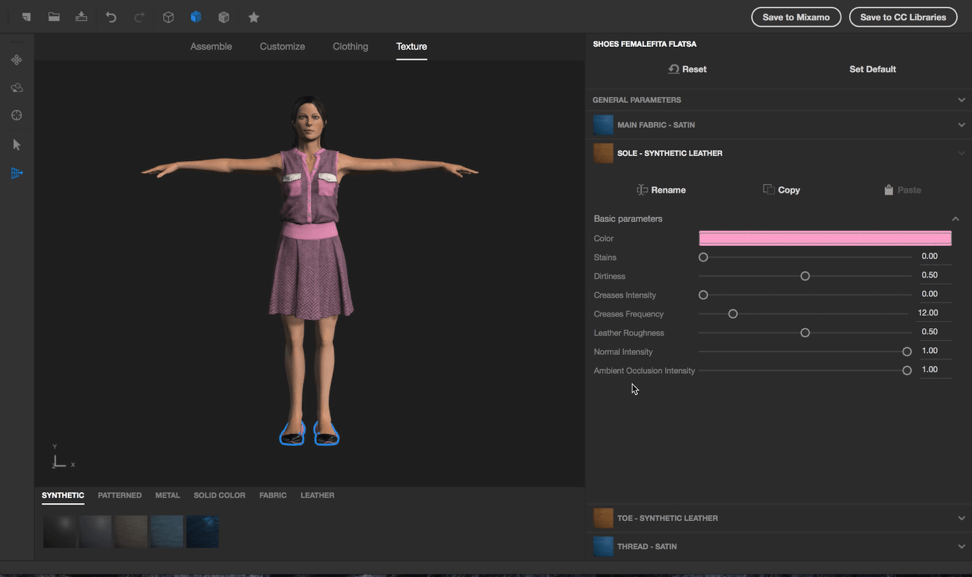Click Save to Mixamo button
Image resolution: width=972 pixels, height=577 pixels.
[x=796, y=17]
